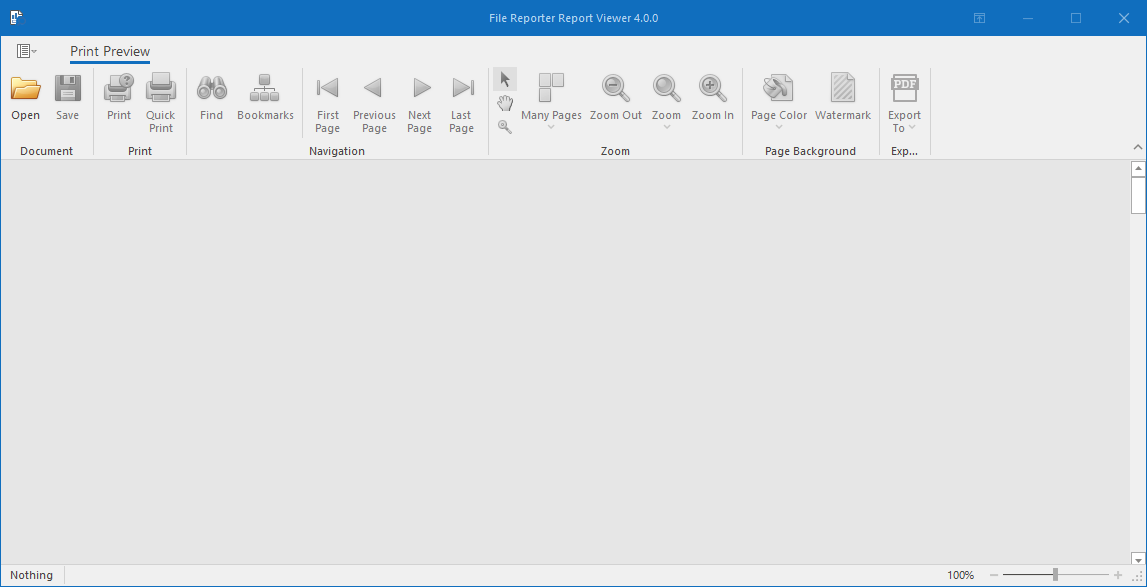The width and height of the screenshot is (1147, 587).
Task: Click the 100% zoom value in status bar
Action: [960, 575]
